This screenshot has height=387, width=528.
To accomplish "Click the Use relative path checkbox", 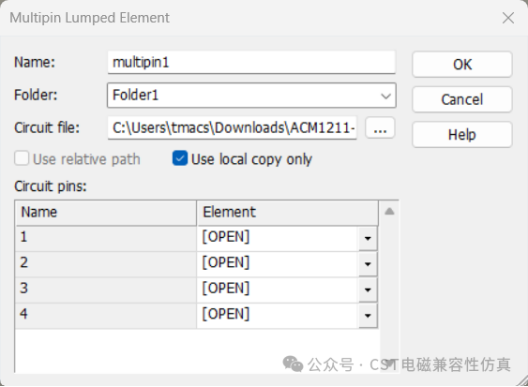I will (22, 158).
